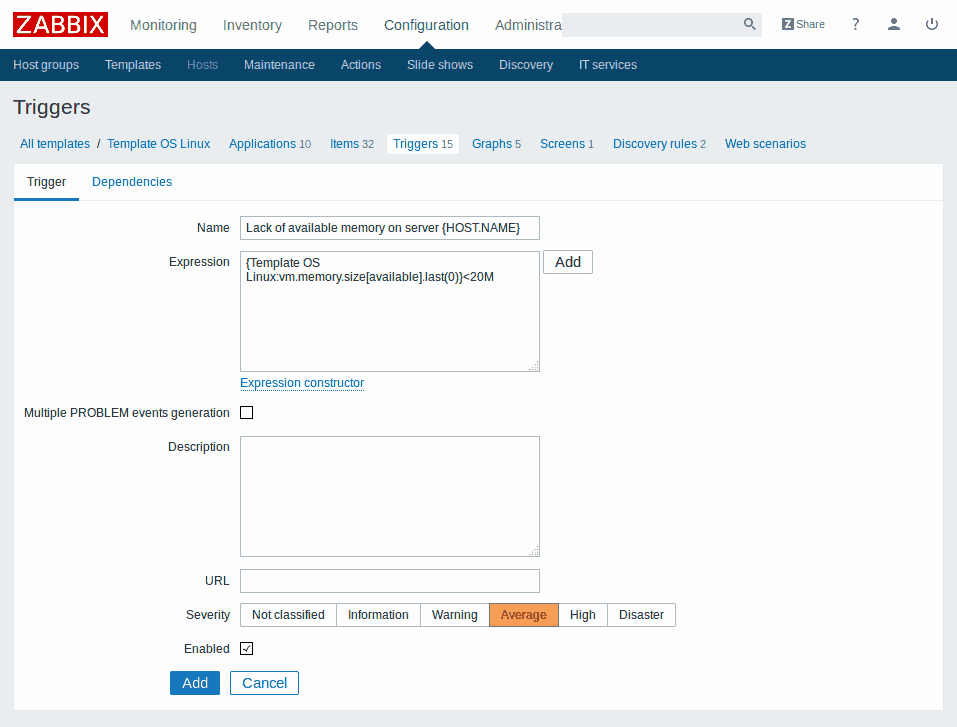The height and width of the screenshot is (727, 957).
Task: Set severity to Disaster
Action: 641,615
